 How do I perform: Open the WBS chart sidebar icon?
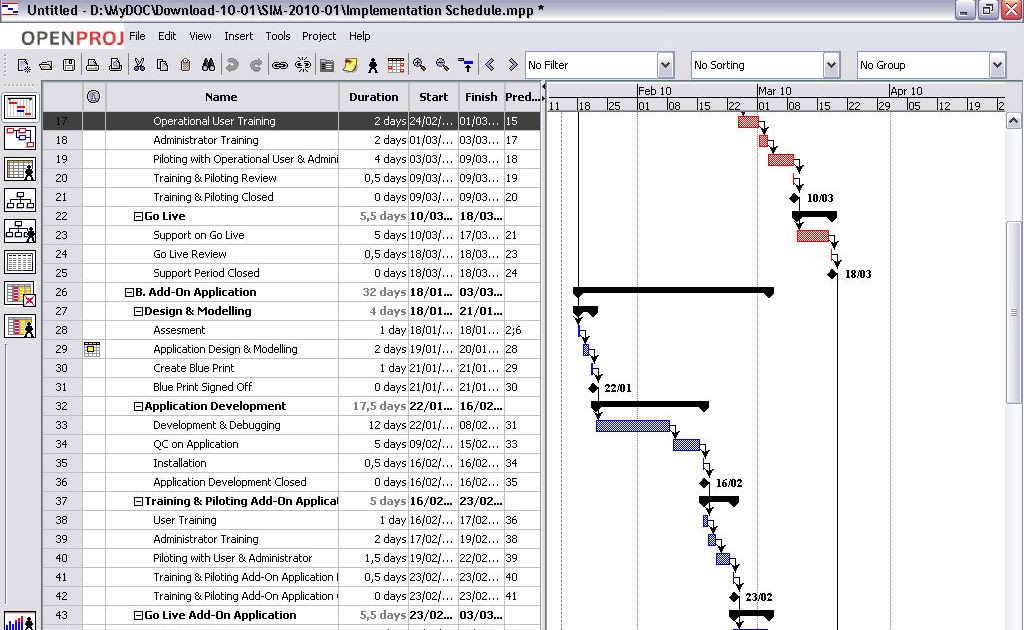(20, 200)
